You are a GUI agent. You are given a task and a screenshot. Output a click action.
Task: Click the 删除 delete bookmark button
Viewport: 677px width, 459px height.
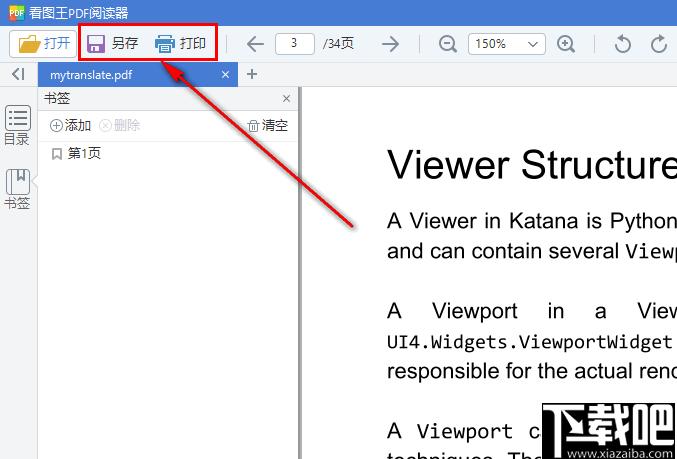tap(120, 126)
